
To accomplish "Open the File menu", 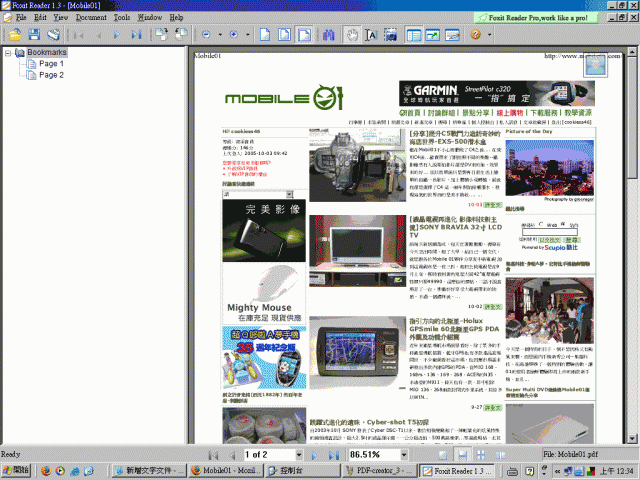I will (x=20, y=18).
